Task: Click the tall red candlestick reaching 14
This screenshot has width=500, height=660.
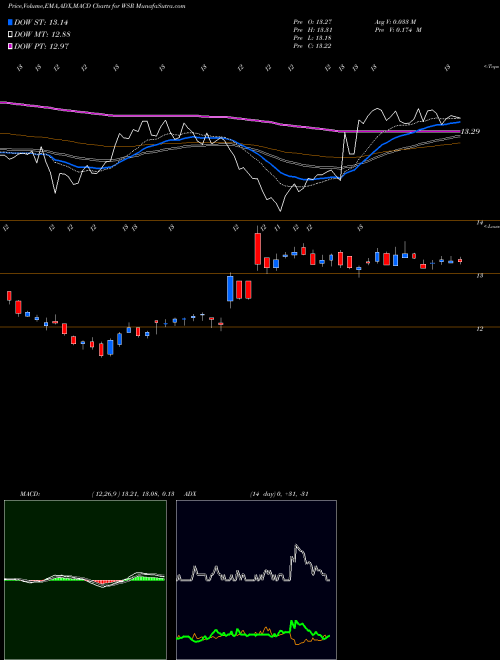Action: point(258,249)
